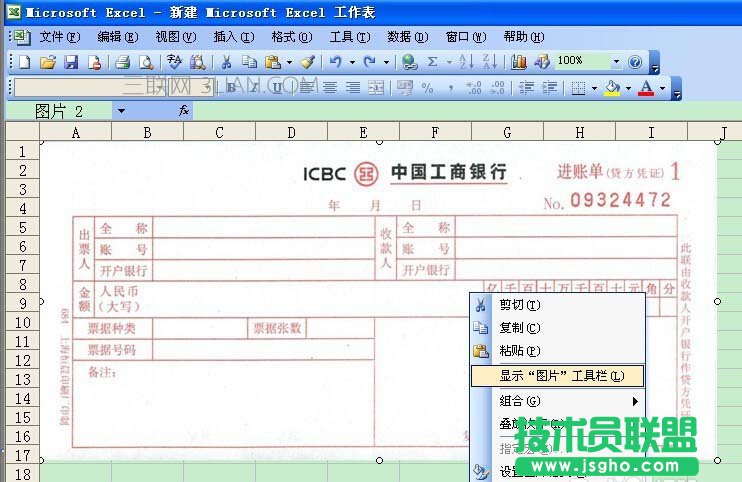Image resolution: width=742 pixels, height=482 pixels.
Task: Sort descending with the Z-A icon
Action: 489,62
